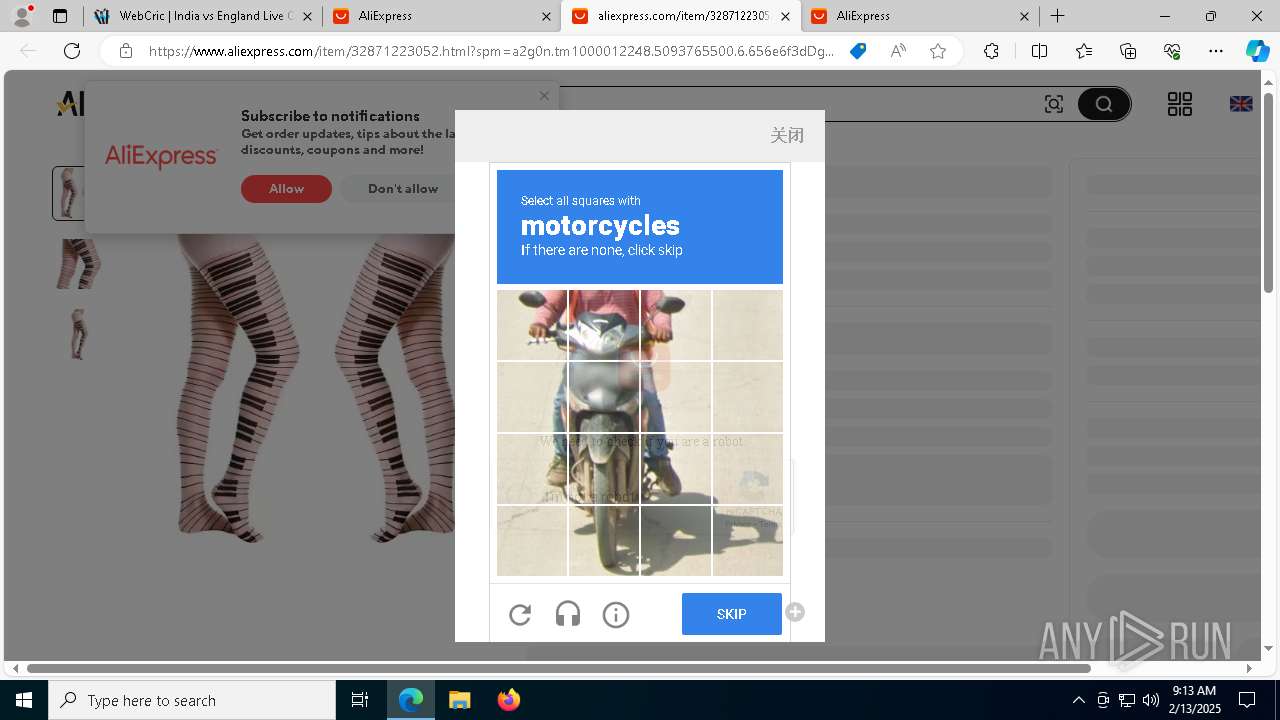
Task: Open captcha info help icon
Action: pos(616,615)
